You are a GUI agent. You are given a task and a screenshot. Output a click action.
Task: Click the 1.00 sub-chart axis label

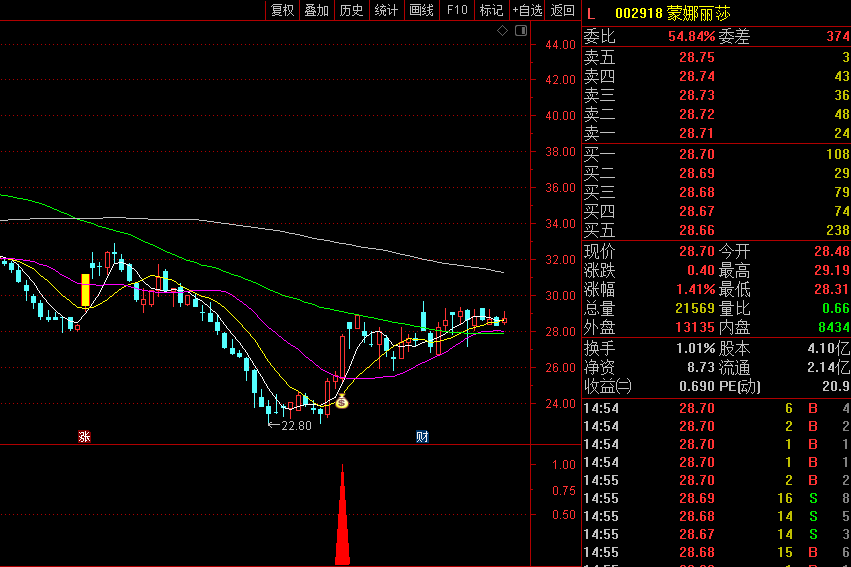(x=563, y=465)
